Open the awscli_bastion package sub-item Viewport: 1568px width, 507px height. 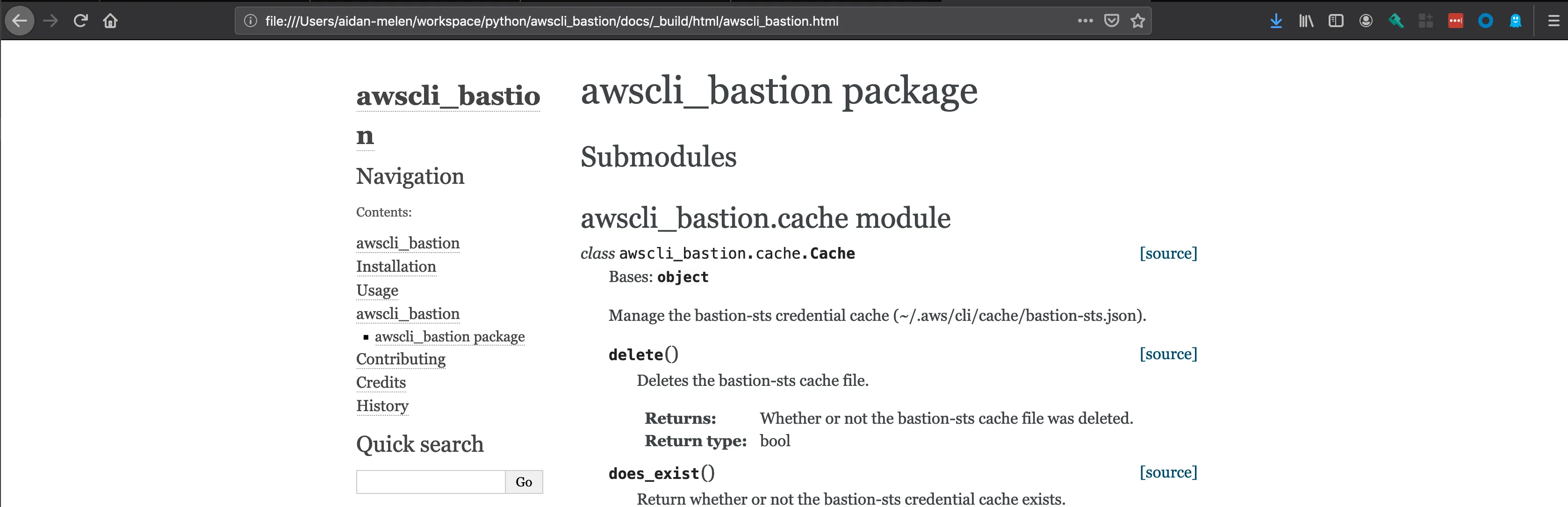coord(449,337)
